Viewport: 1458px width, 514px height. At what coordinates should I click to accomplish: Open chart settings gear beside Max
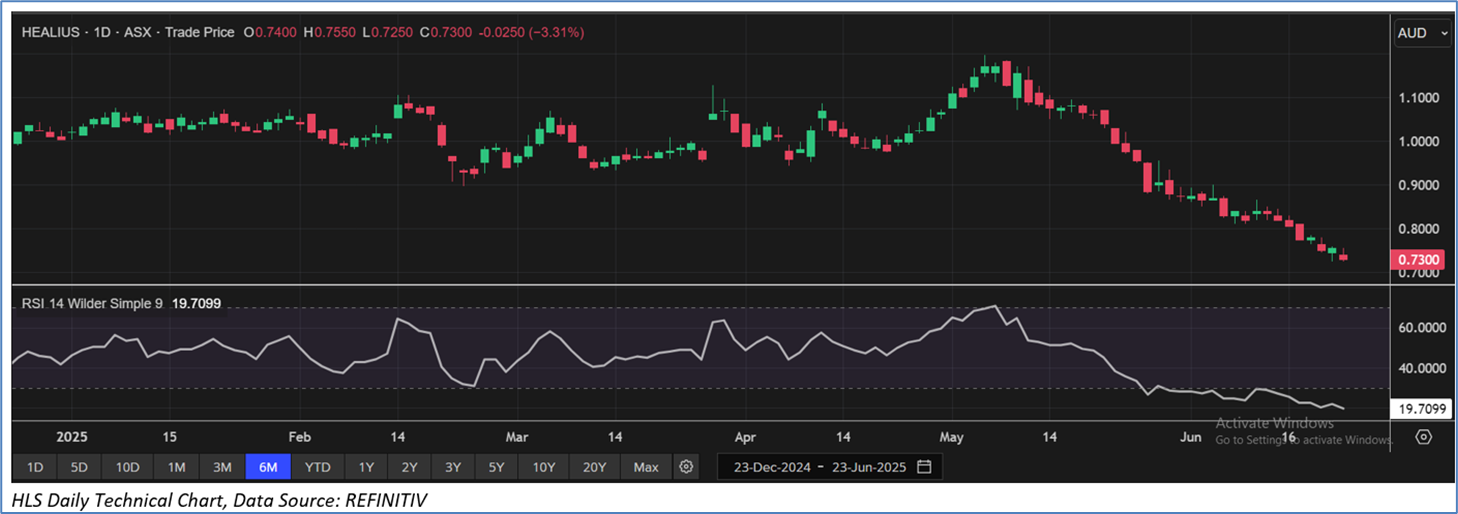(686, 467)
